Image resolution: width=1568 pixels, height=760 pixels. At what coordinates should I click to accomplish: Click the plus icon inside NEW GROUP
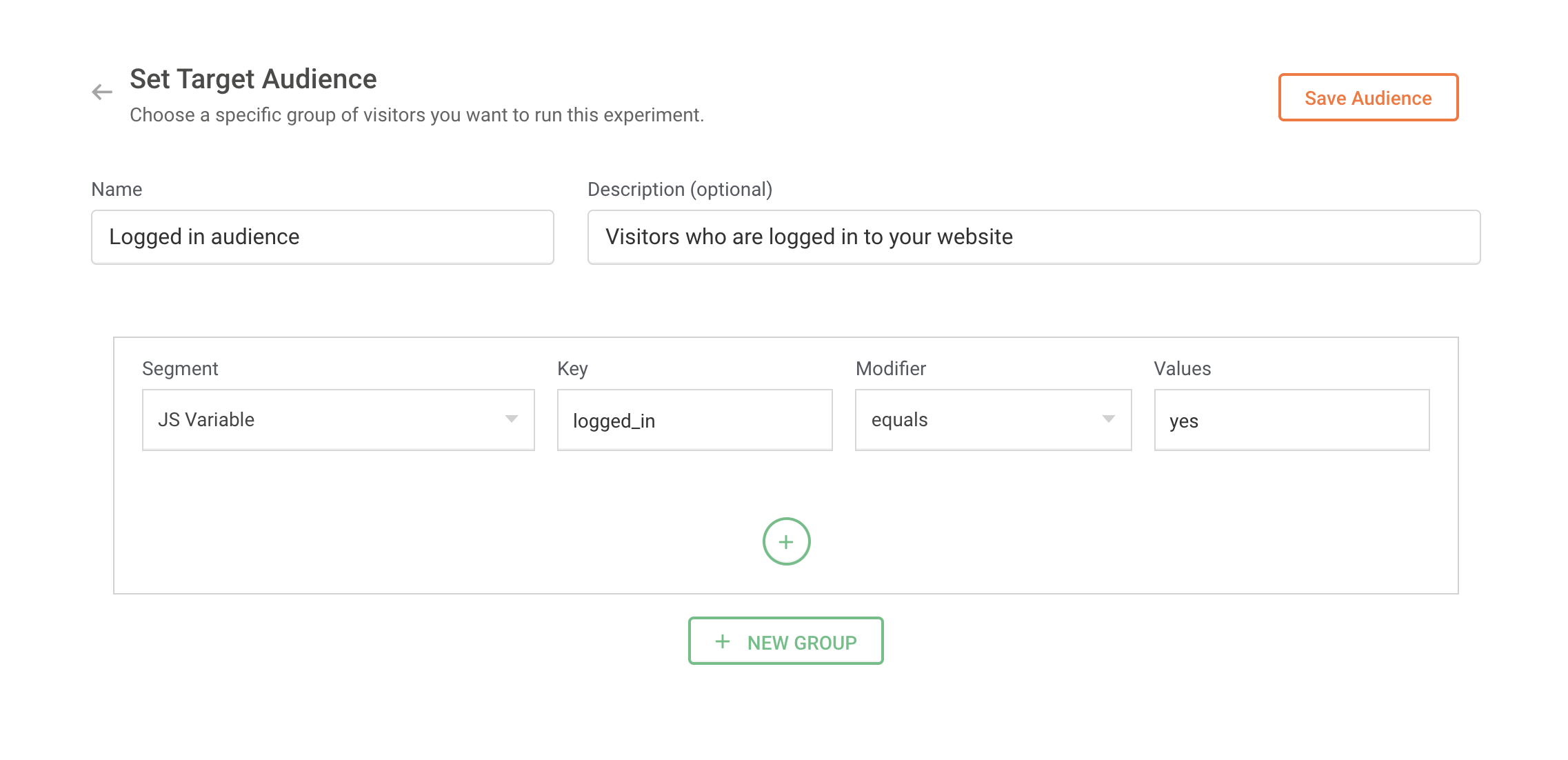(x=722, y=642)
